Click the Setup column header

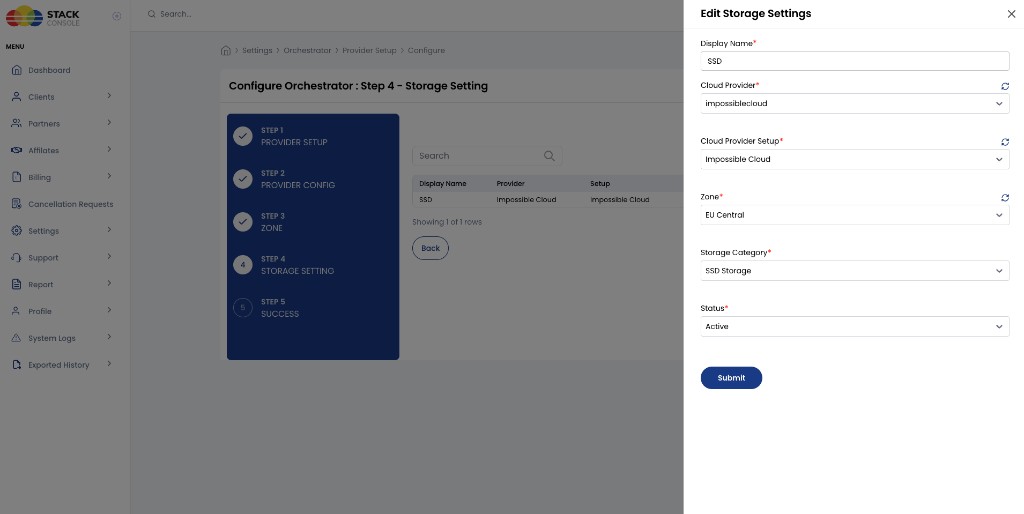point(600,184)
